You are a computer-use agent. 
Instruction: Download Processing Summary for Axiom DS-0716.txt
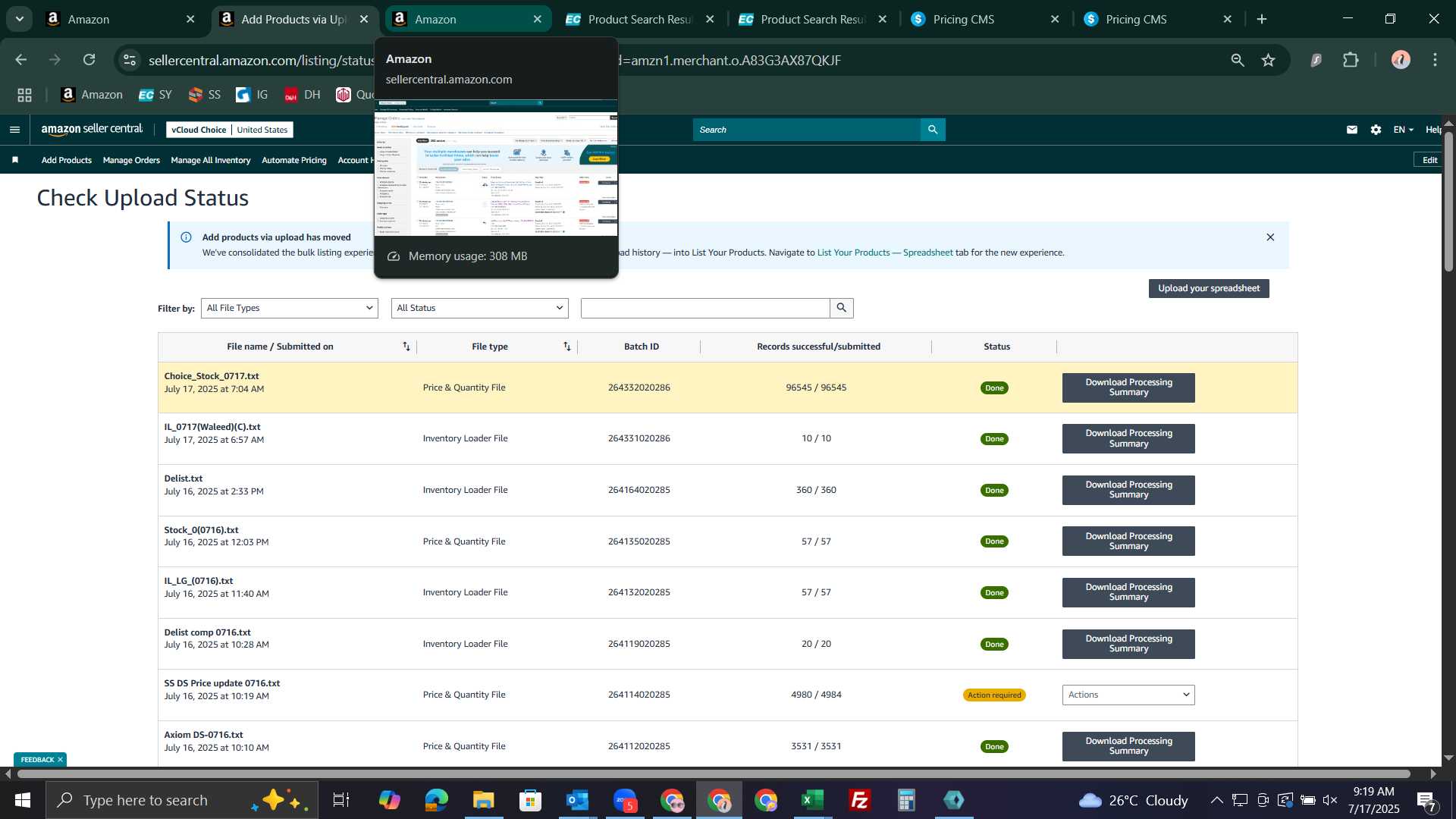coord(1128,746)
